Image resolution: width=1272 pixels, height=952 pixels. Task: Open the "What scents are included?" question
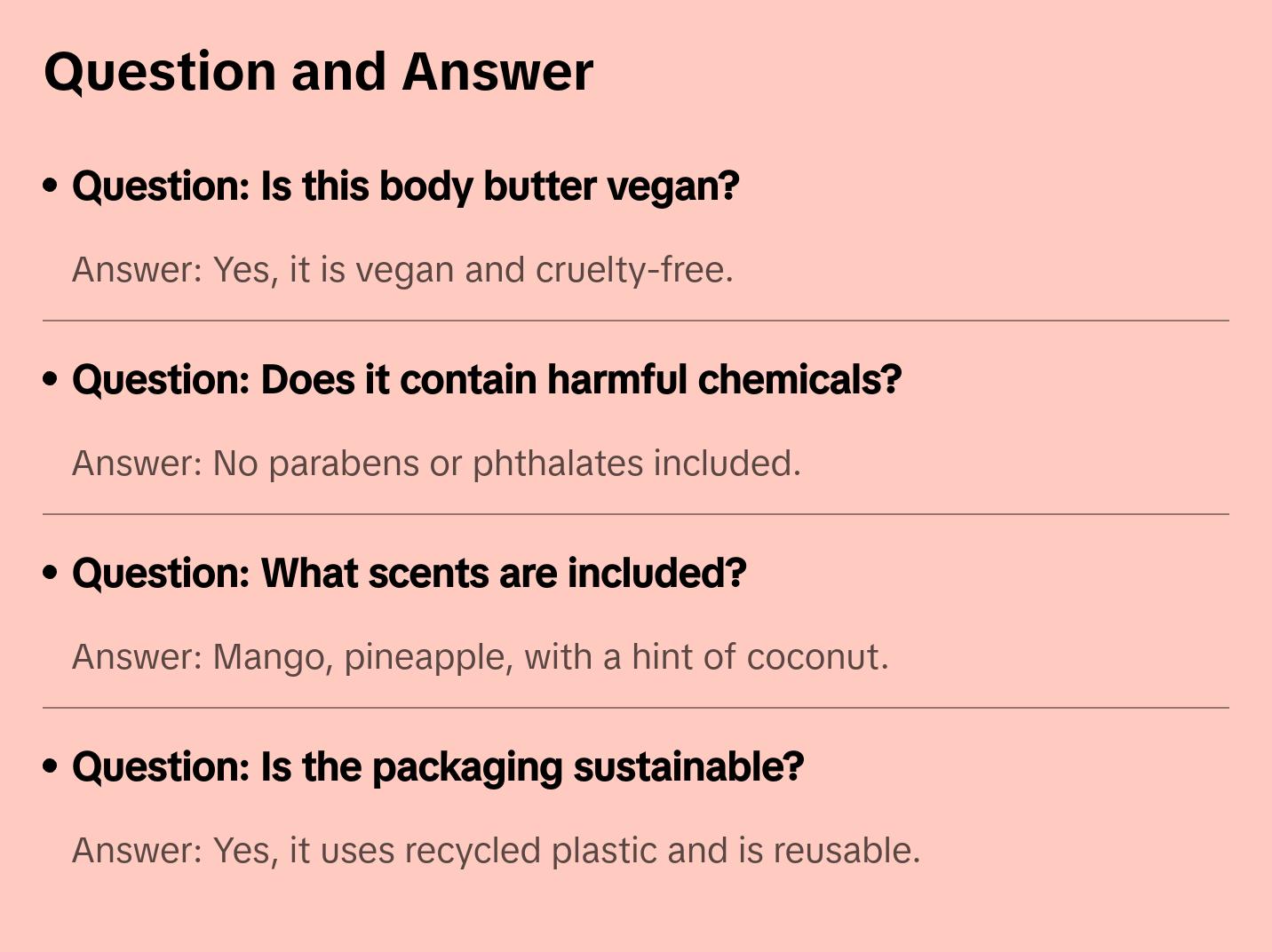coord(409,574)
